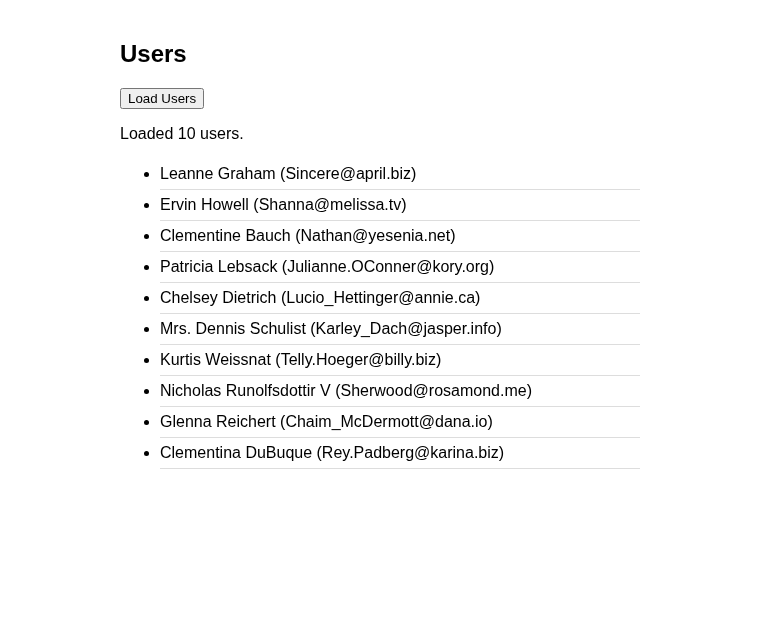Click the Load Users button
Viewport: 760px width, 620px height.
click(162, 98)
